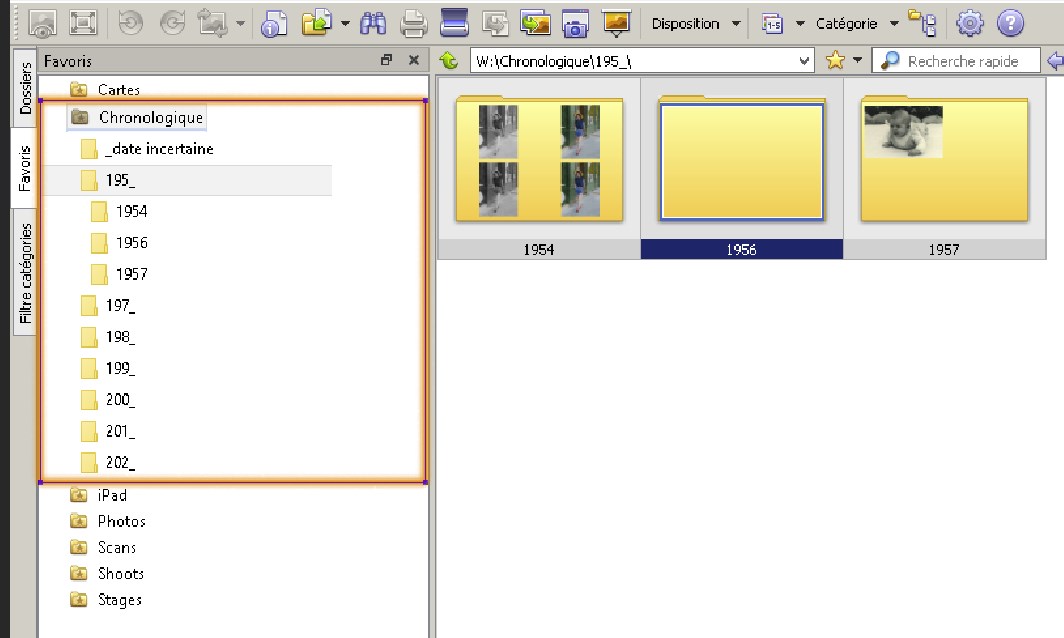Click the screen capture camera icon

[x=575, y=24]
